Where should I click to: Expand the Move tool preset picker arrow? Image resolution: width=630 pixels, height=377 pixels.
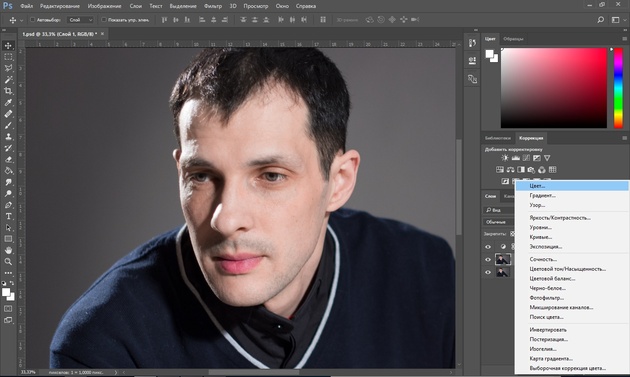coord(21,20)
